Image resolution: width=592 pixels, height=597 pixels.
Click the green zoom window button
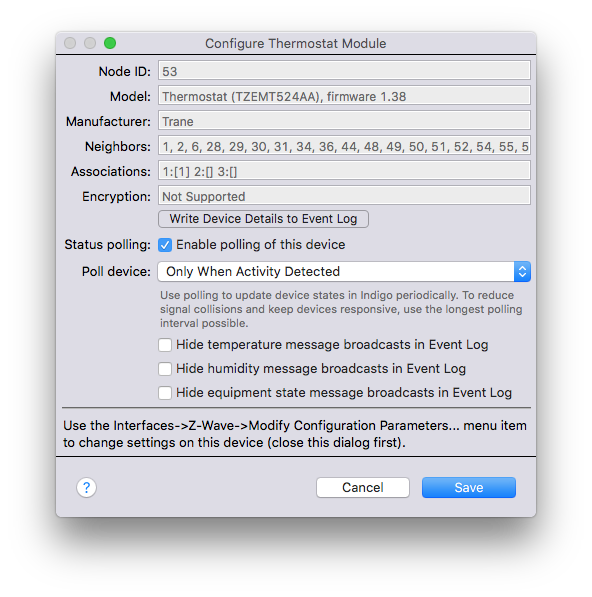pyautogui.click(x=110, y=43)
